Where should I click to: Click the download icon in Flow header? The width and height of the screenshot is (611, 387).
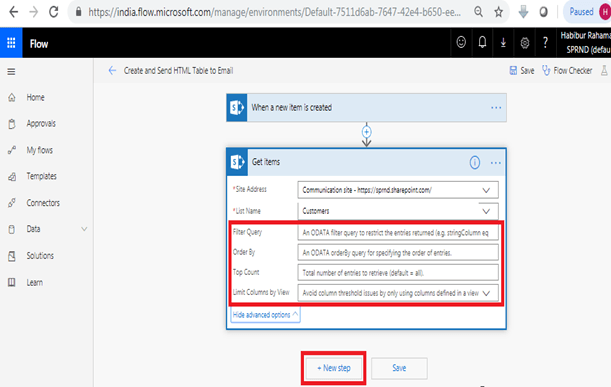click(503, 42)
